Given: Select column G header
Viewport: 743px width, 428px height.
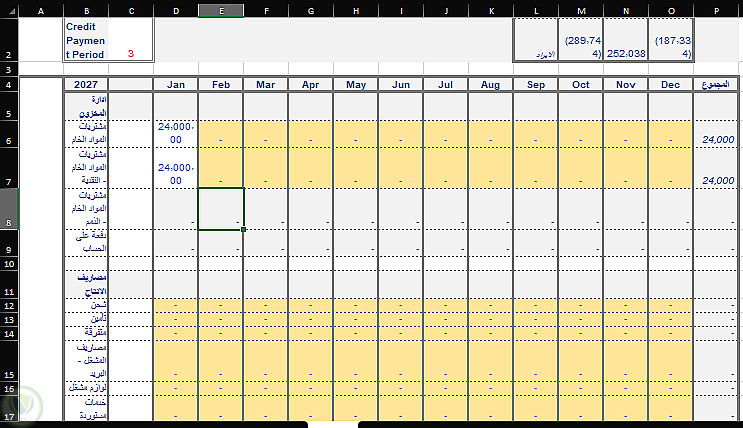Looking at the screenshot, I should coord(311,10).
